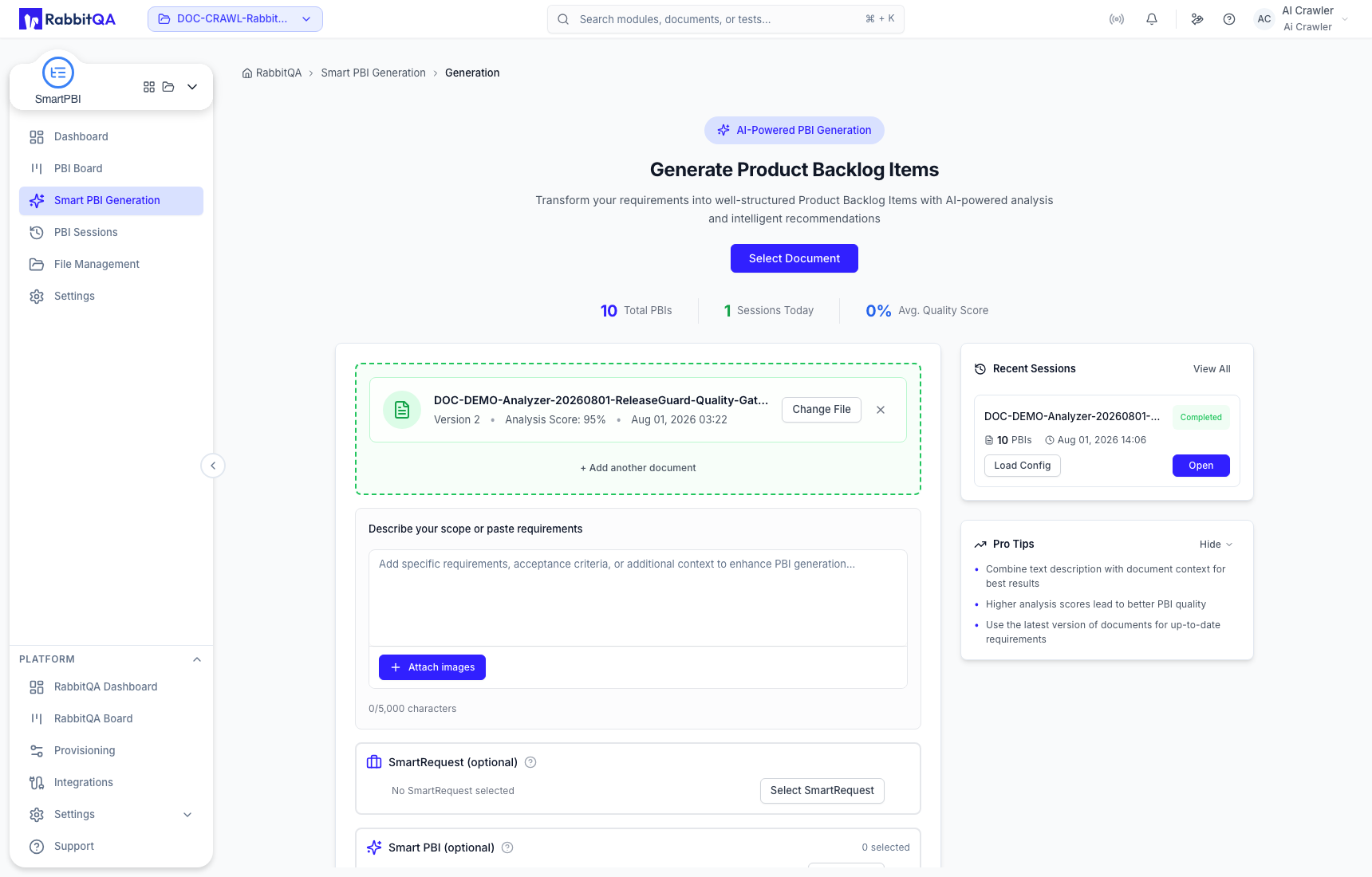The height and width of the screenshot is (877, 1372).
Task: Open the broadcast signal icon in header
Action: click(x=1117, y=19)
